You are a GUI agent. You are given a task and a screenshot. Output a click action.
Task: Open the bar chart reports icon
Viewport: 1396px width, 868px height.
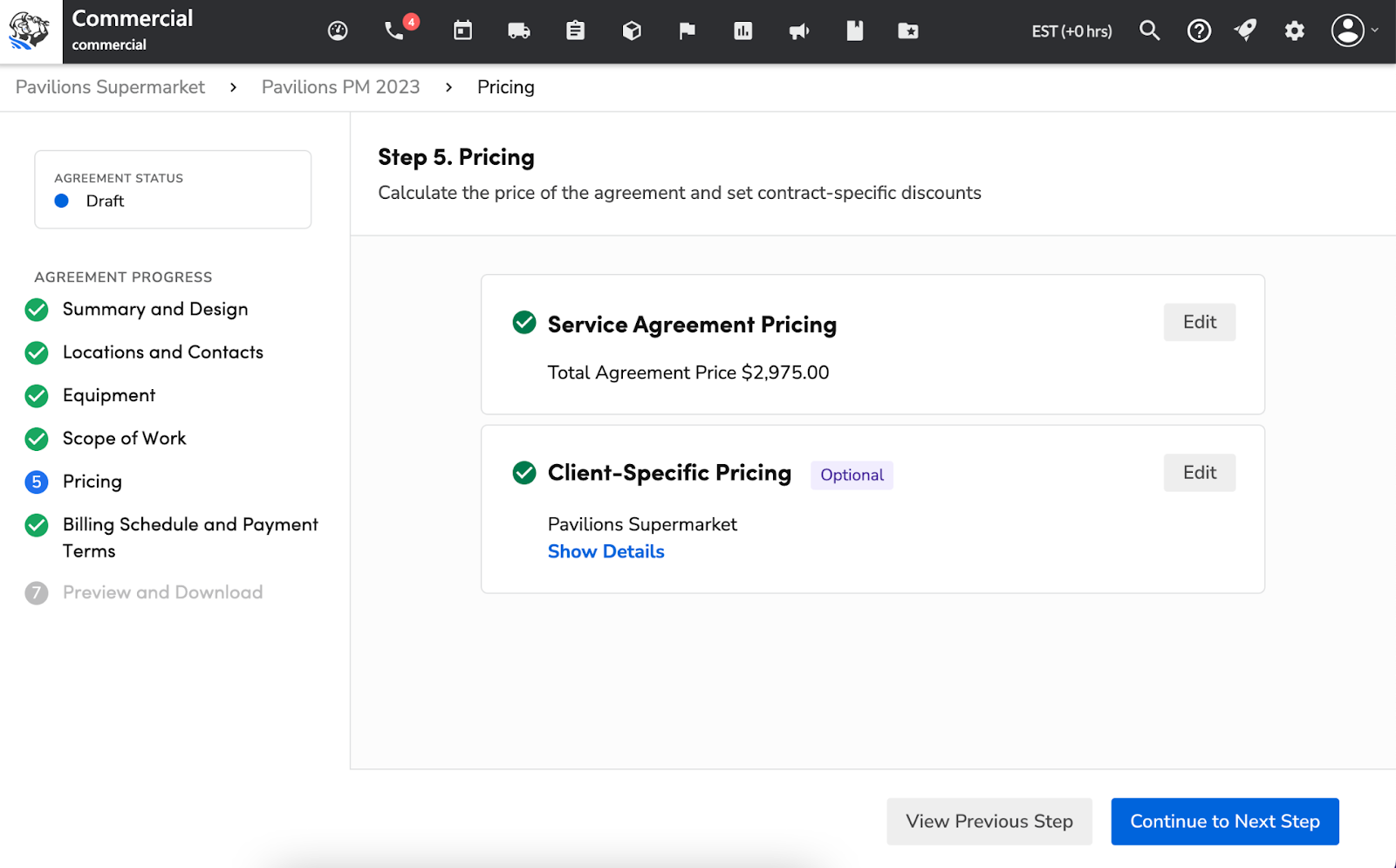pos(742,31)
